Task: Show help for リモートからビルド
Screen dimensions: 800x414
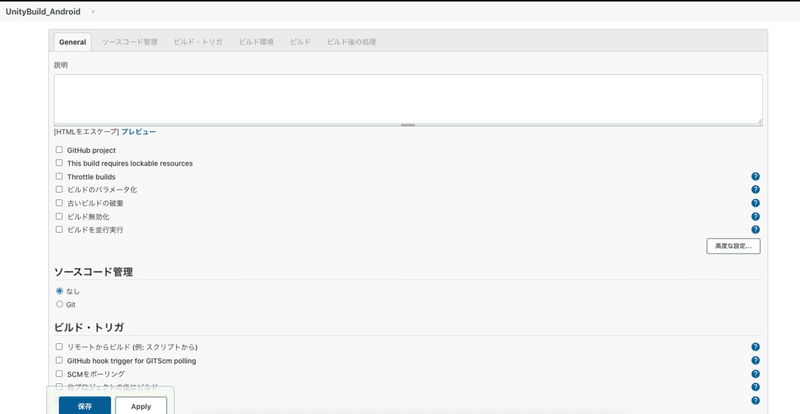Action: click(x=755, y=347)
